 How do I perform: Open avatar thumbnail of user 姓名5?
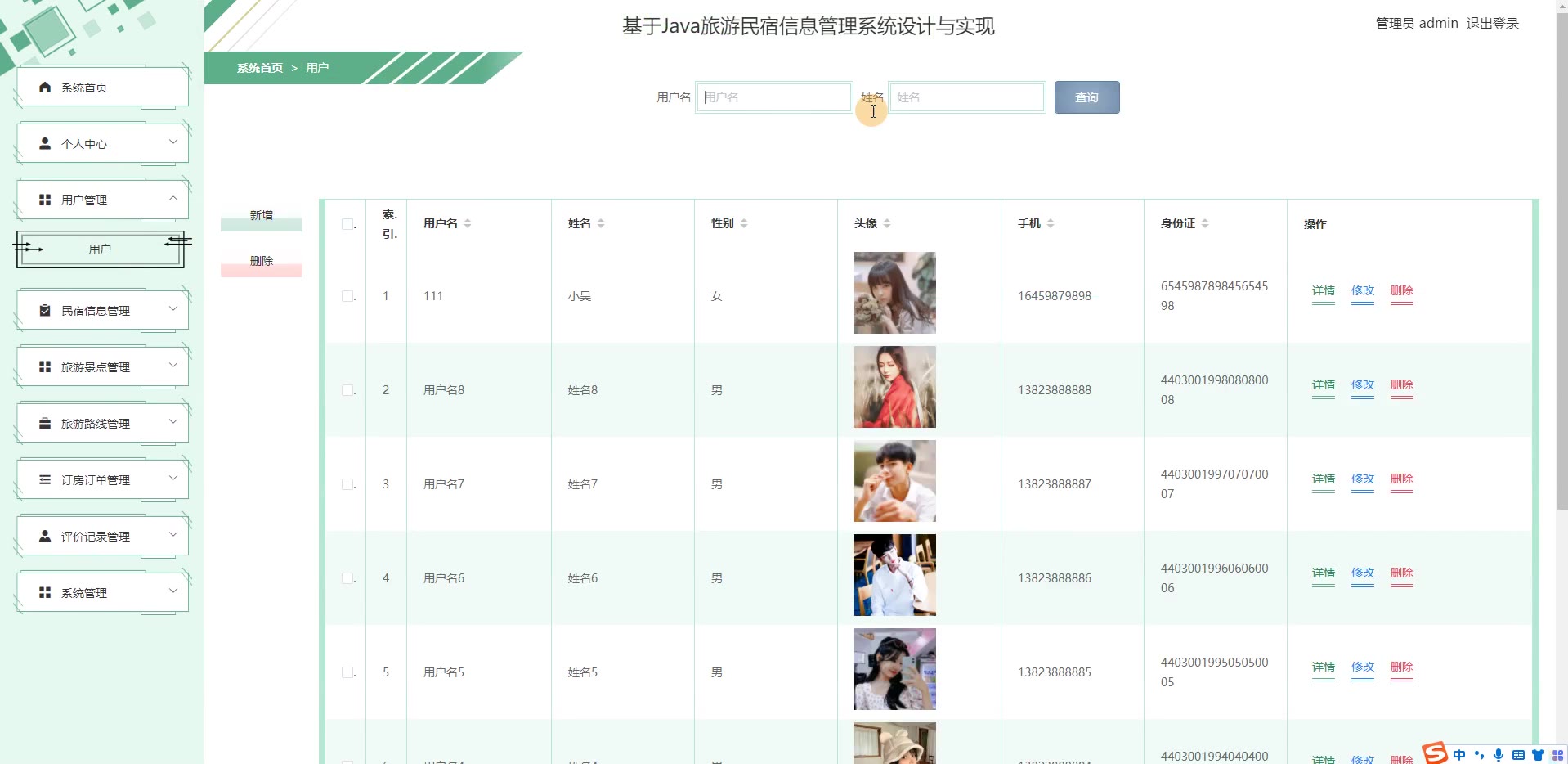pyautogui.click(x=895, y=669)
